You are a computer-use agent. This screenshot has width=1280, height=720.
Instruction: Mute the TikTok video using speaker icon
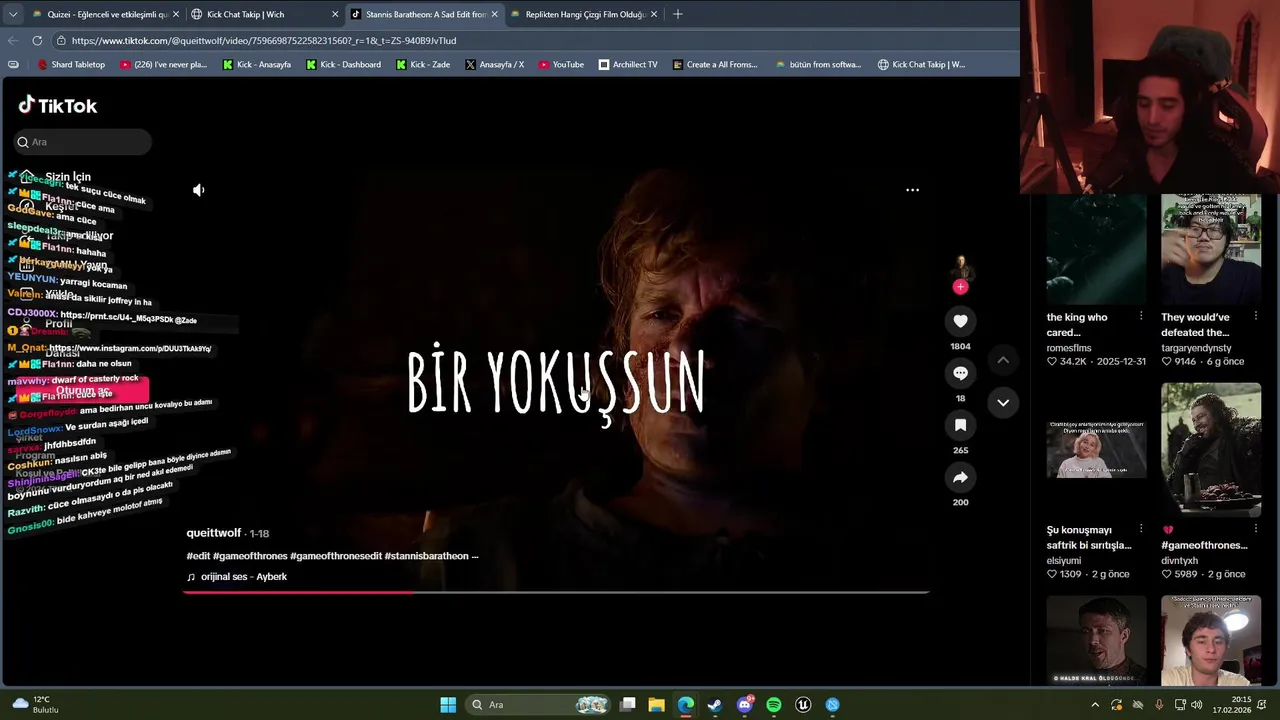click(199, 190)
